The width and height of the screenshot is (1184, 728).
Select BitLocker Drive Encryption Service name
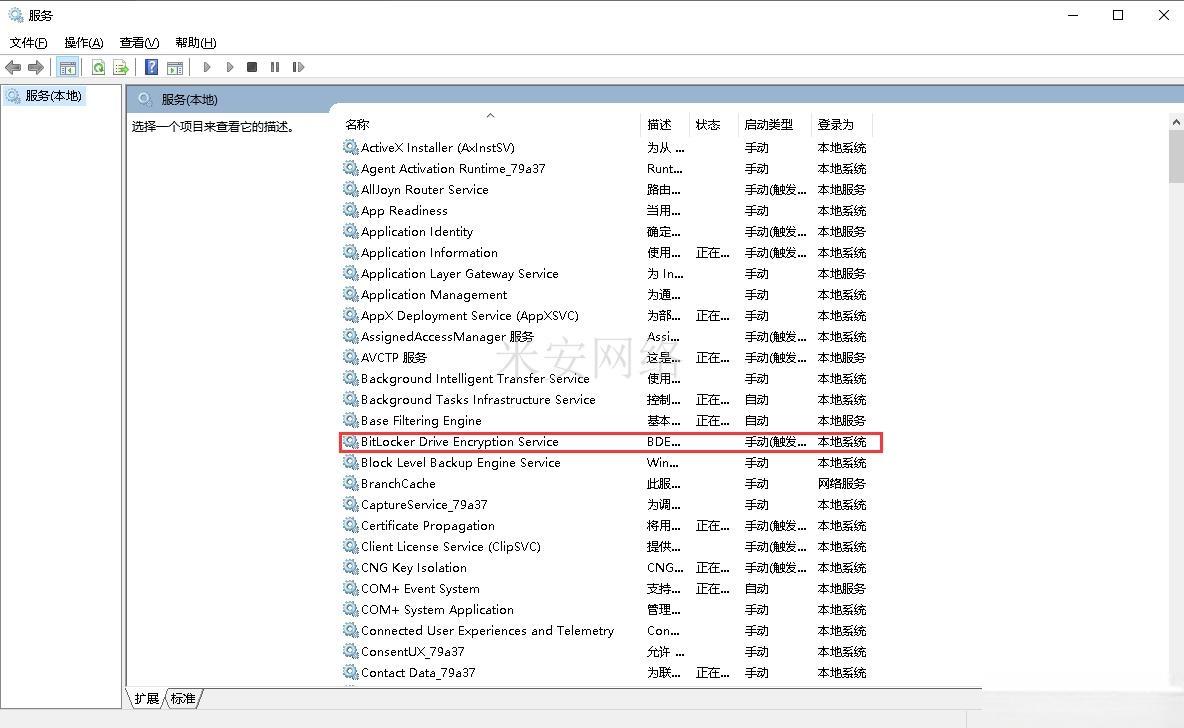click(x=460, y=442)
